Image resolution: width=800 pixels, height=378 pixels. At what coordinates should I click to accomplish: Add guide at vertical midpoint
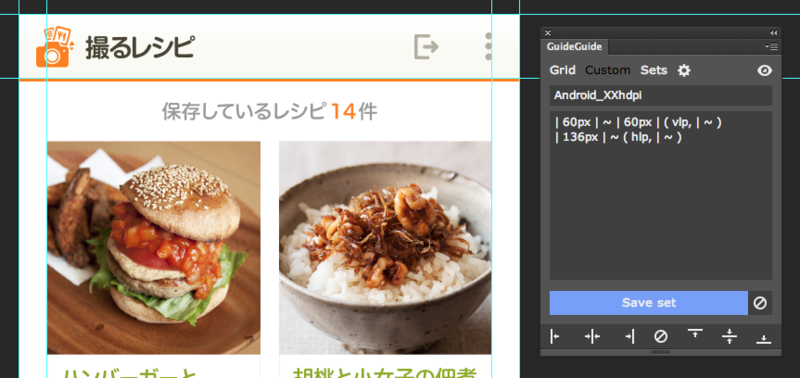coord(730,337)
